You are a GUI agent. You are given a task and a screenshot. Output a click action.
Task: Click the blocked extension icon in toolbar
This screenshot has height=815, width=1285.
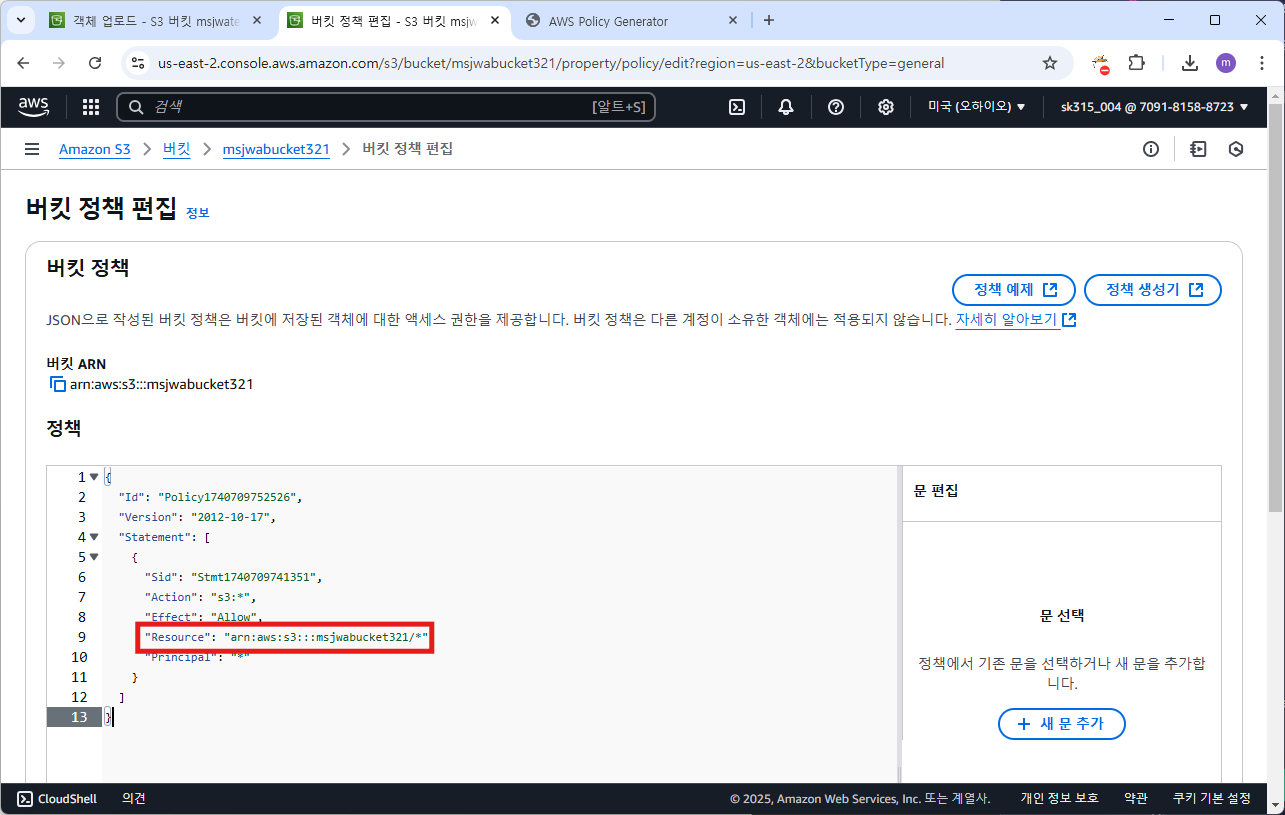(x=1101, y=64)
